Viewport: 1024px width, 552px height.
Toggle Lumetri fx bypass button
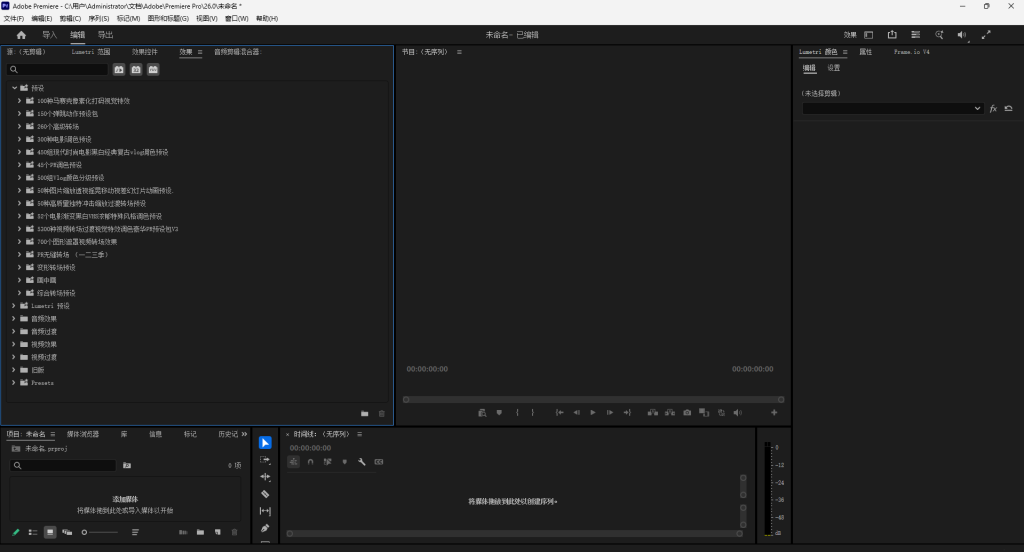pos(993,108)
